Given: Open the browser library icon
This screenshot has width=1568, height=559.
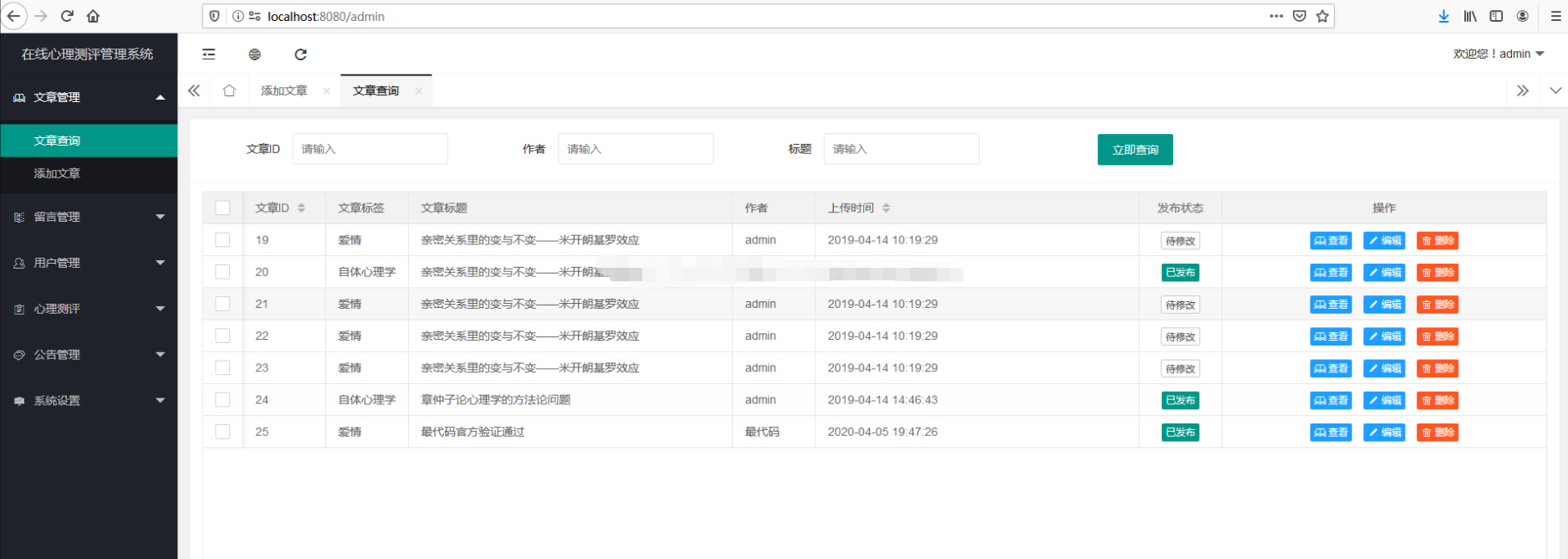Looking at the screenshot, I should [1469, 16].
